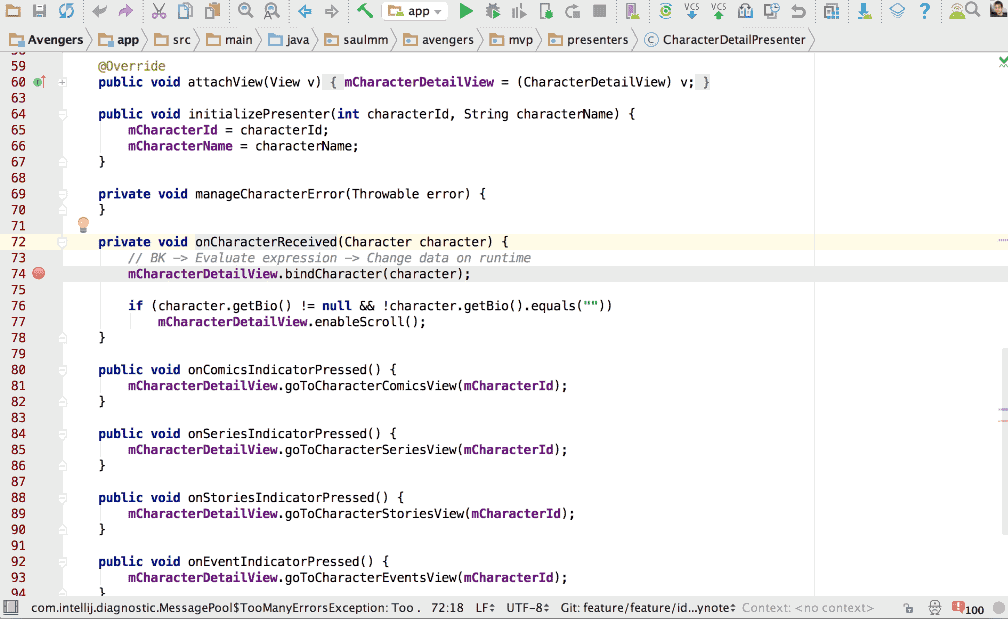Click the intention lightbulb at line 71

point(83,224)
